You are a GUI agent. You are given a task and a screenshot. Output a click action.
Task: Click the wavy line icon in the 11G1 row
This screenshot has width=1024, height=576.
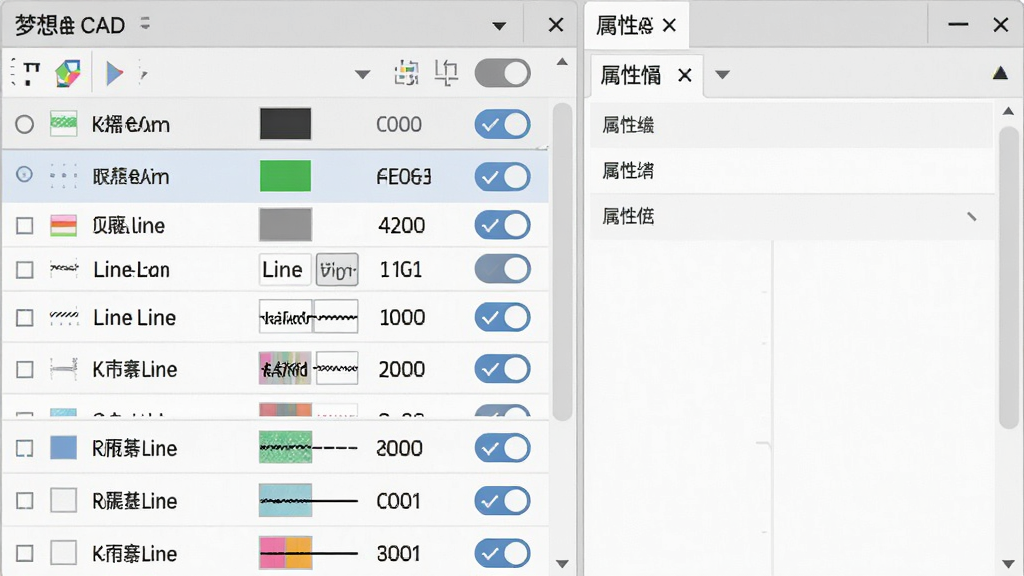[x=64, y=269]
